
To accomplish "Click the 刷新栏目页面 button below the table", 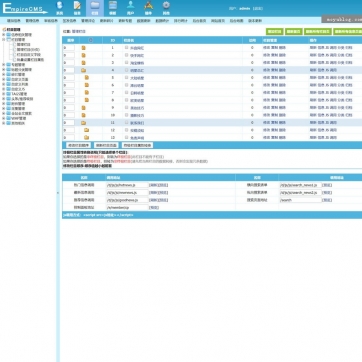I will pos(106,145).
